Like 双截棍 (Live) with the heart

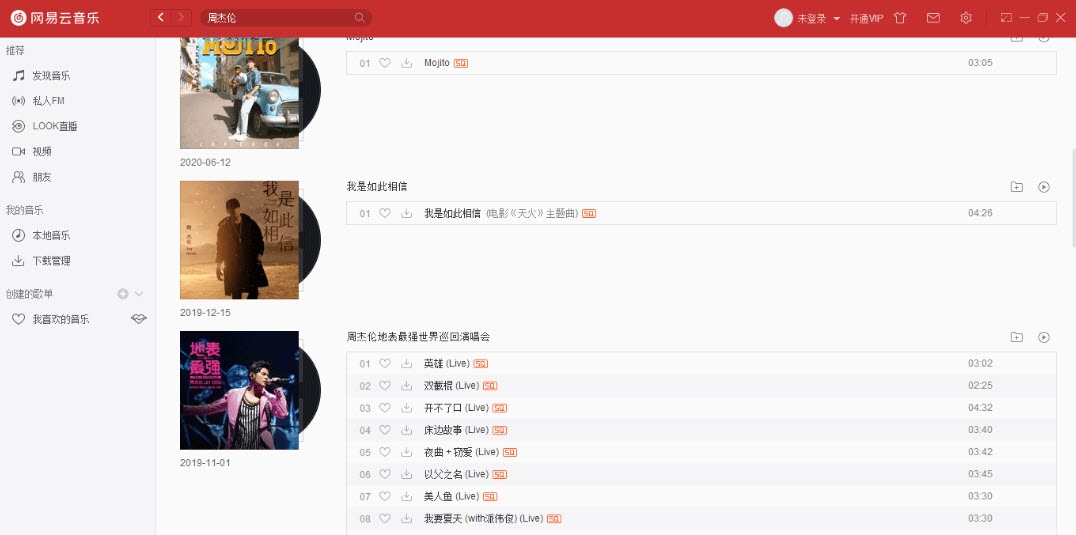(385, 385)
